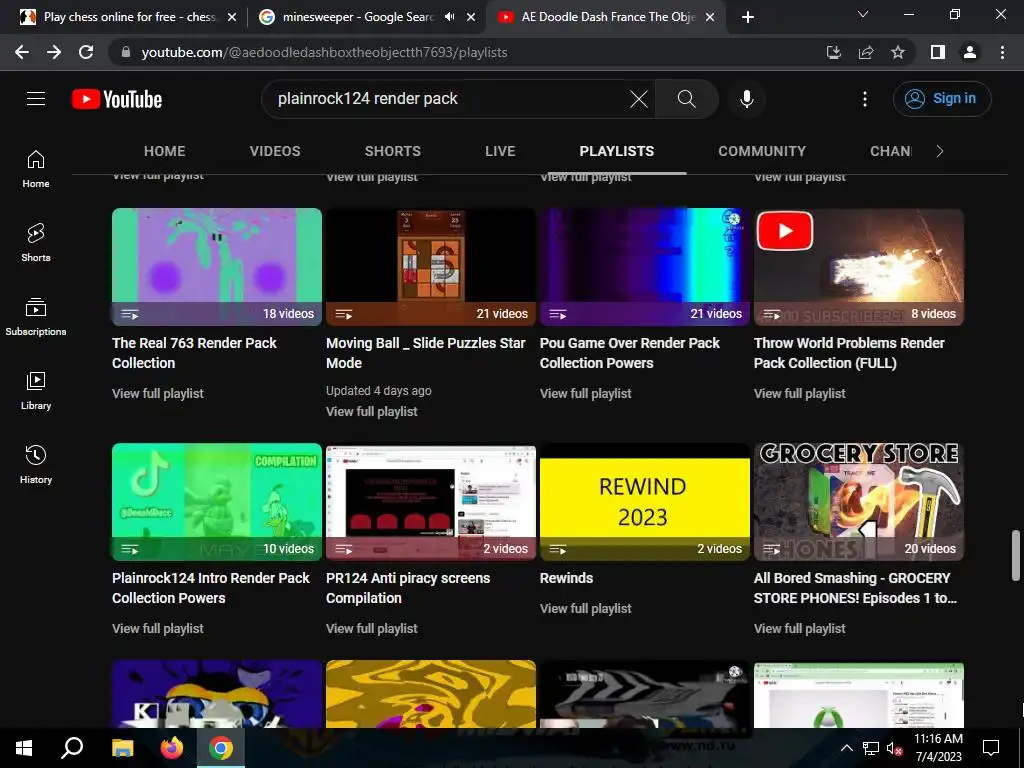Toggle the browser side panel icon

pyautogui.click(x=938, y=52)
